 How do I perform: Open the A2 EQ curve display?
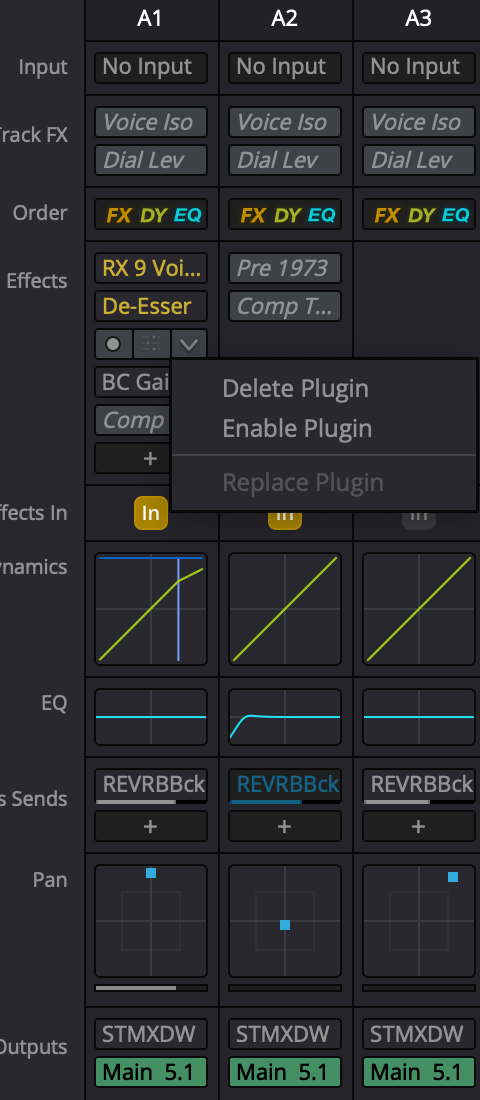(x=285, y=716)
